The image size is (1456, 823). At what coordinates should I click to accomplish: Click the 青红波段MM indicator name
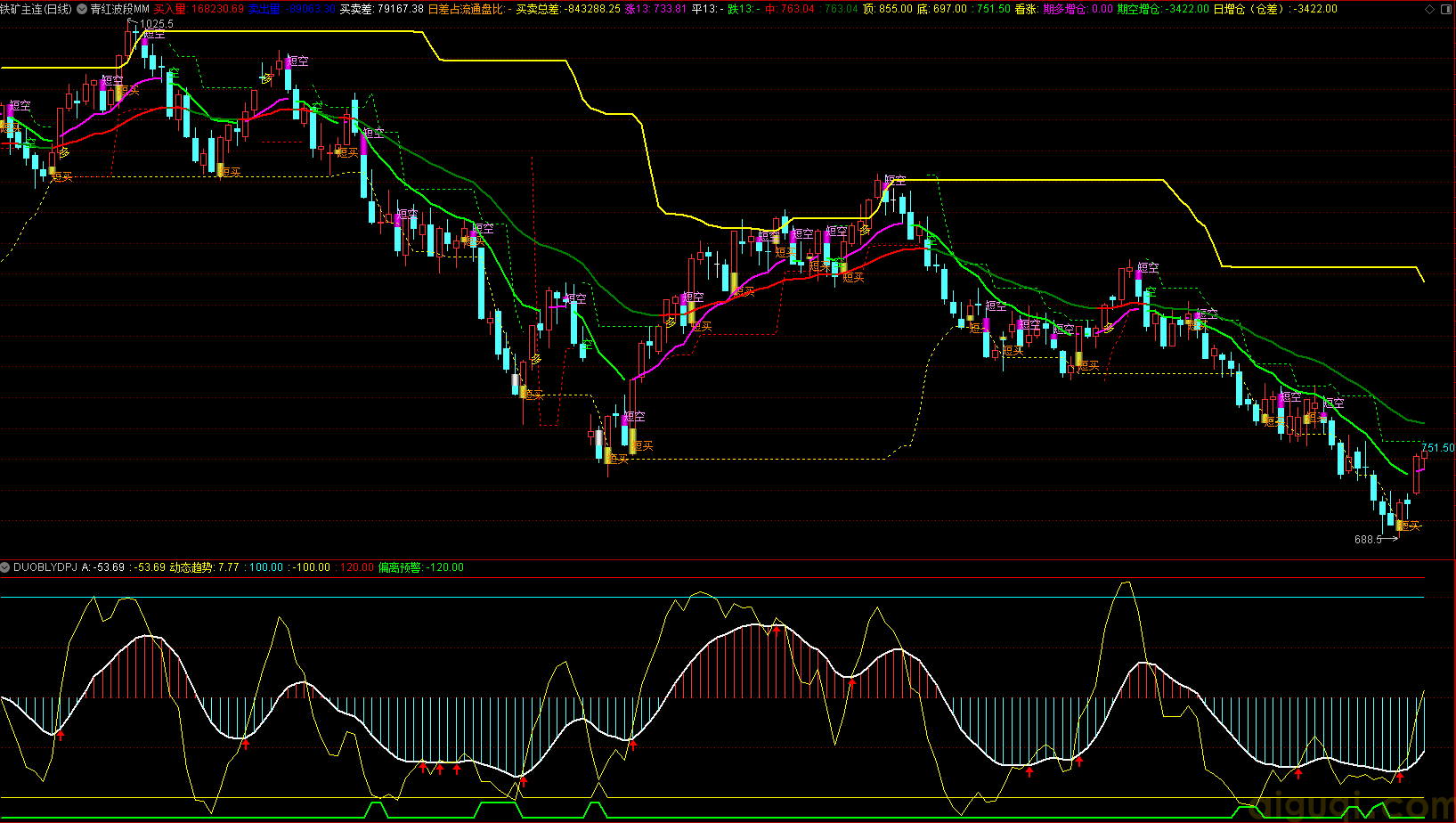pos(120,9)
